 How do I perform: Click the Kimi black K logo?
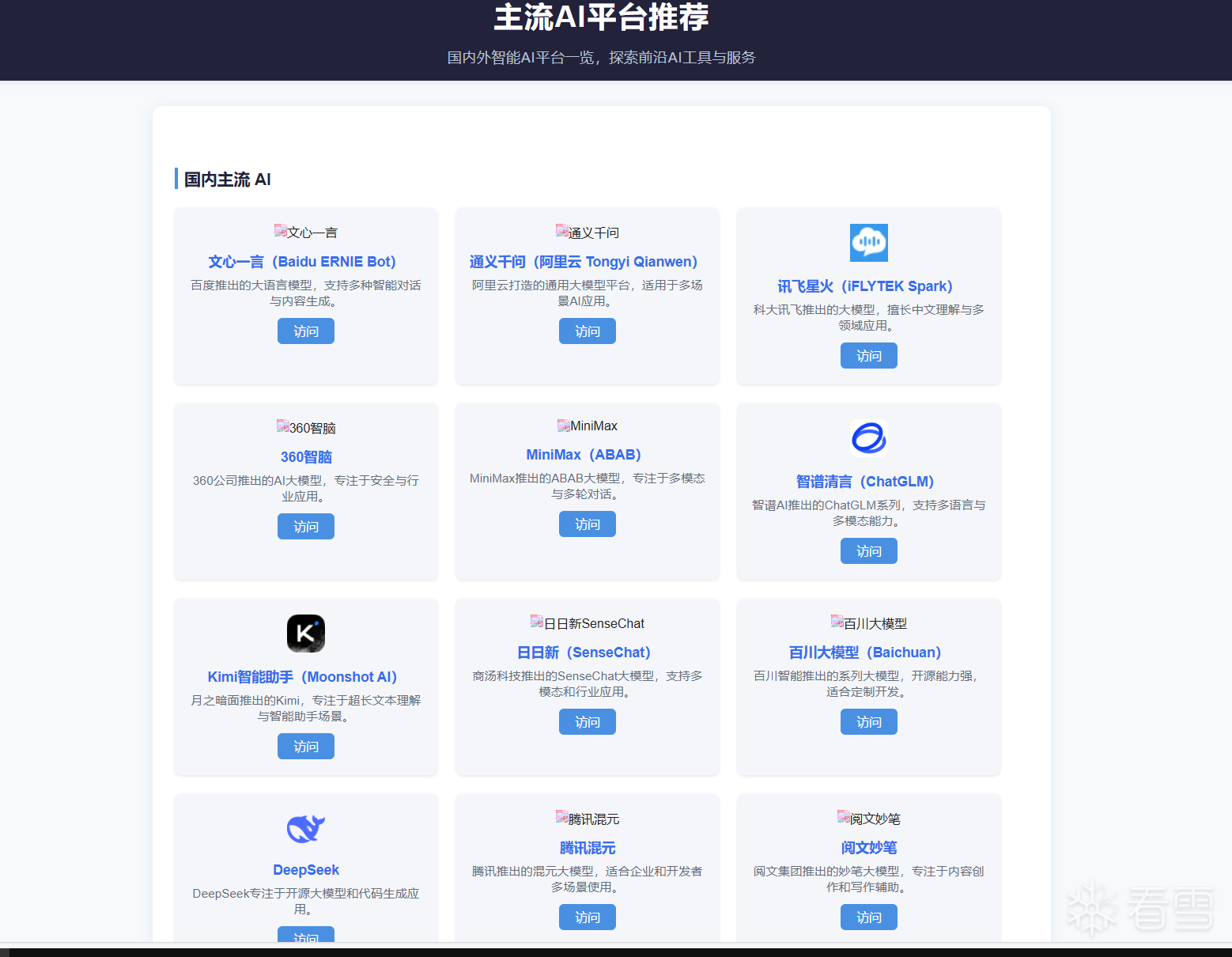click(x=306, y=634)
